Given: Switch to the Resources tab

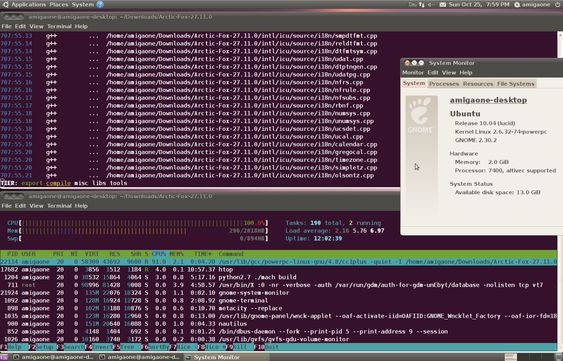Looking at the screenshot, I should pyautogui.click(x=478, y=84).
